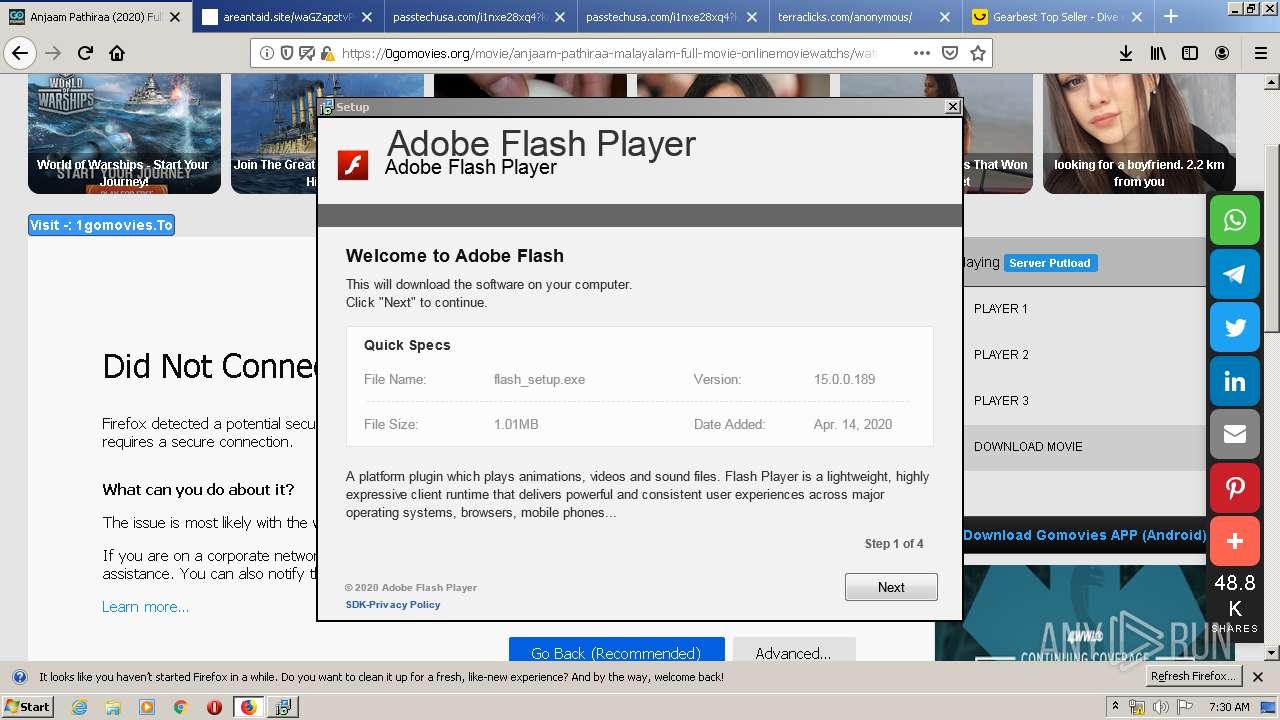Open the new tab plus button
This screenshot has width=1280, height=720.
click(x=1171, y=16)
